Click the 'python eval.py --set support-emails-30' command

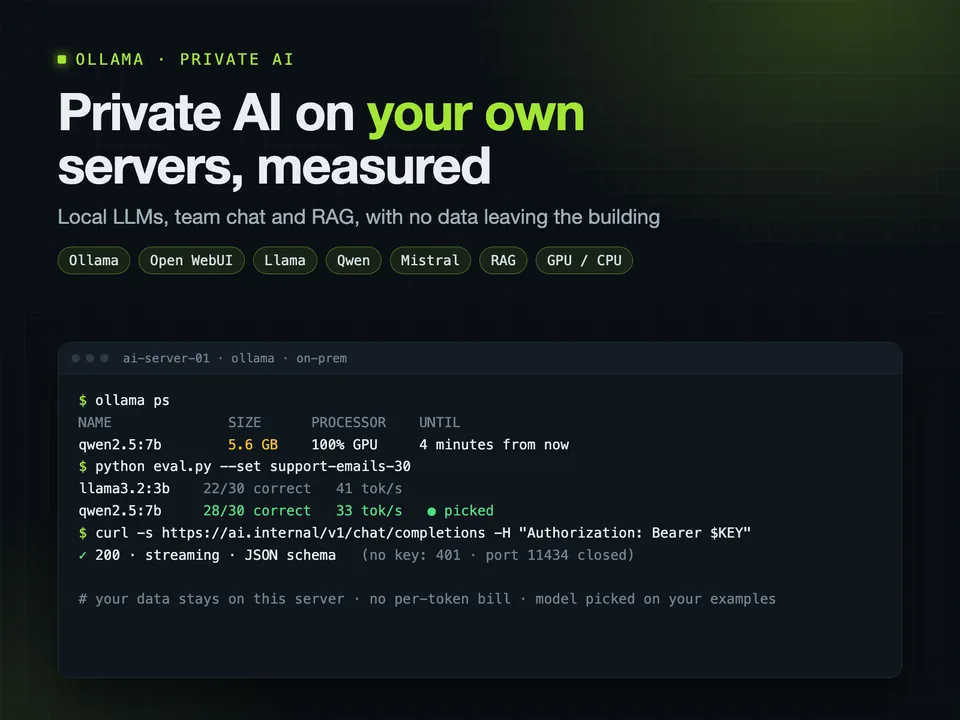pos(253,467)
